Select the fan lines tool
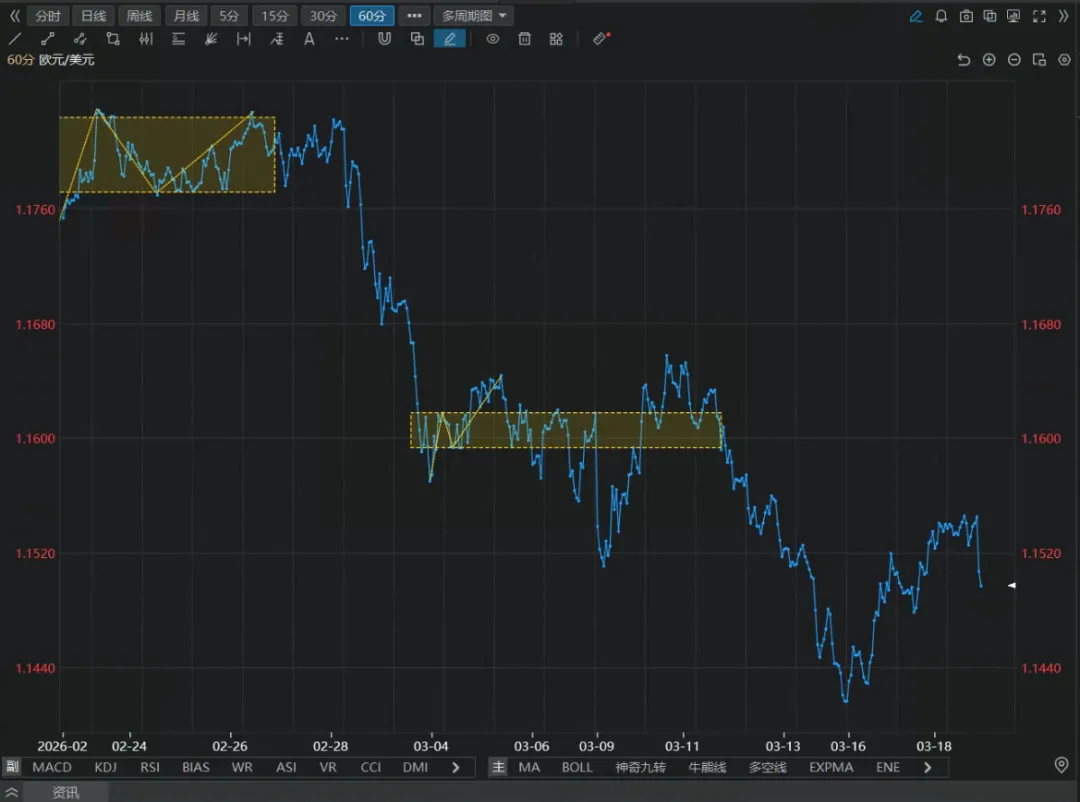This screenshot has height=802, width=1080. 211,39
